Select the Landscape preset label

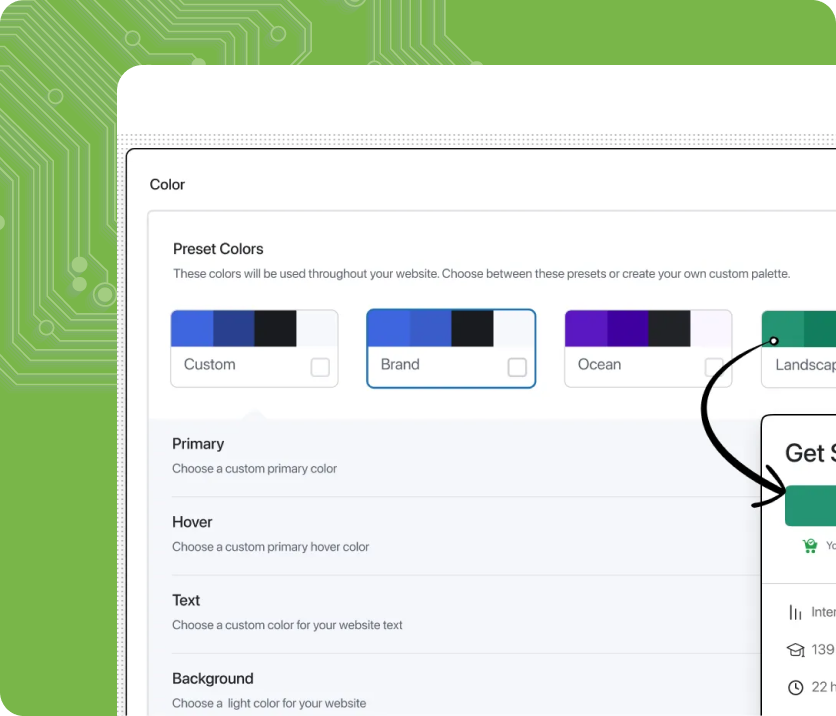click(805, 365)
